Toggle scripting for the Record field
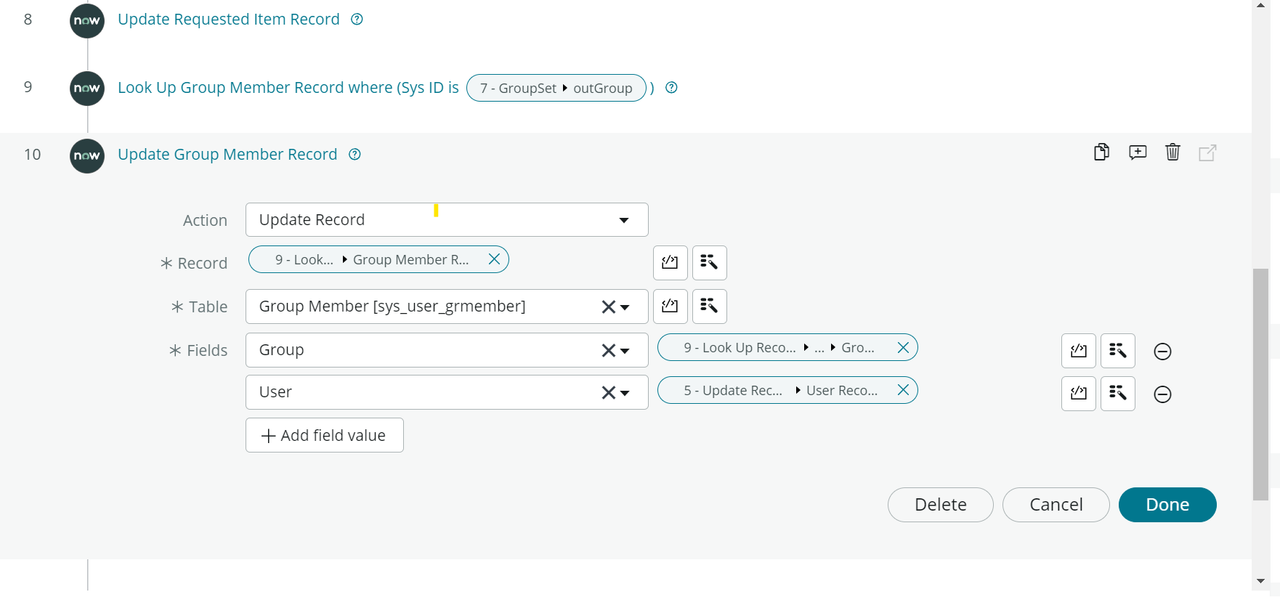The height and width of the screenshot is (597, 1280). [670, 263]
